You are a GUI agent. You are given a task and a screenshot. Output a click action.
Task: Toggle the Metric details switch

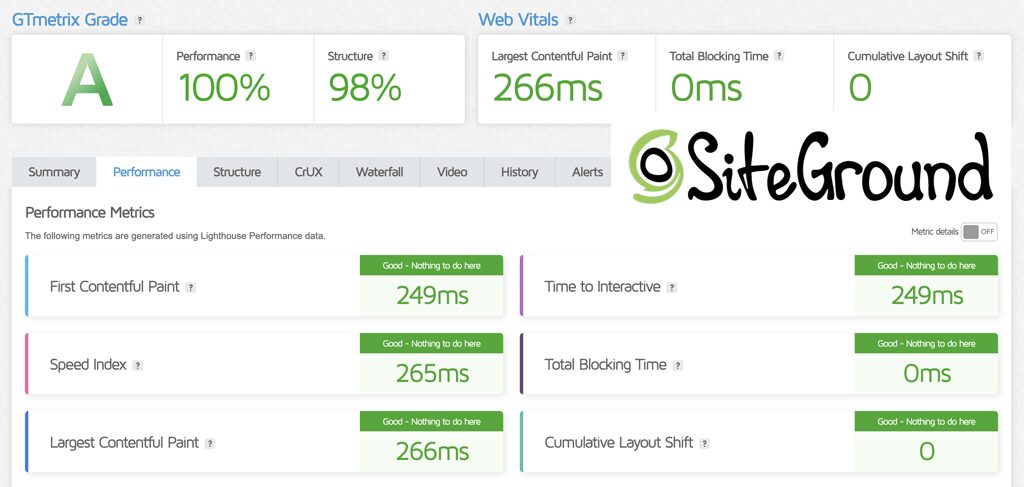(x=979, y=232)
